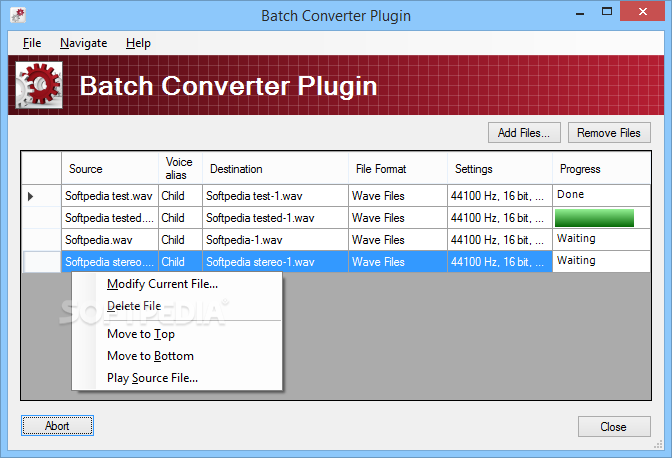Click Child voice alias in Softpedia.wav row

(x=180, y=239)
